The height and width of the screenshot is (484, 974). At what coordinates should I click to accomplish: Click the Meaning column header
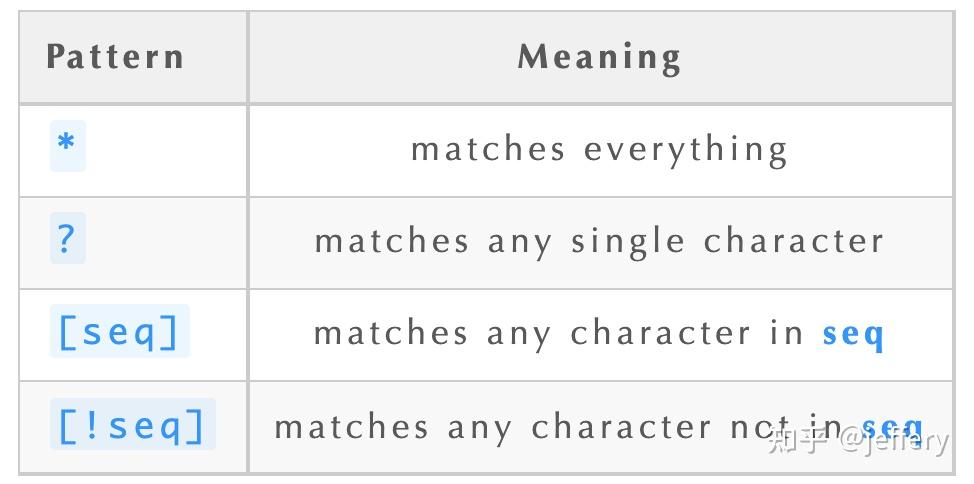click(599, 56)
